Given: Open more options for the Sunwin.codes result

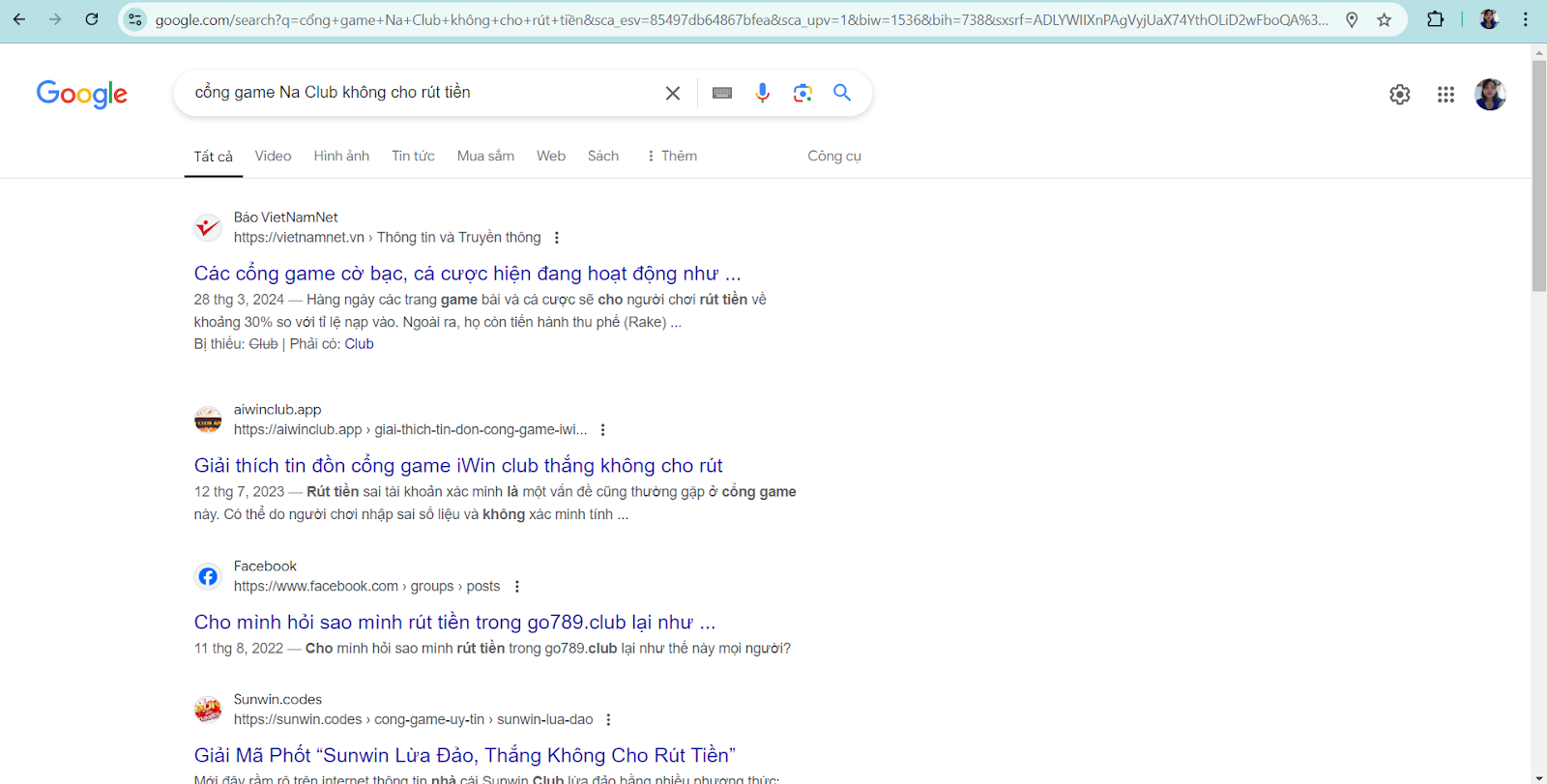Looking at the screenshot, I should coord(608,720).
